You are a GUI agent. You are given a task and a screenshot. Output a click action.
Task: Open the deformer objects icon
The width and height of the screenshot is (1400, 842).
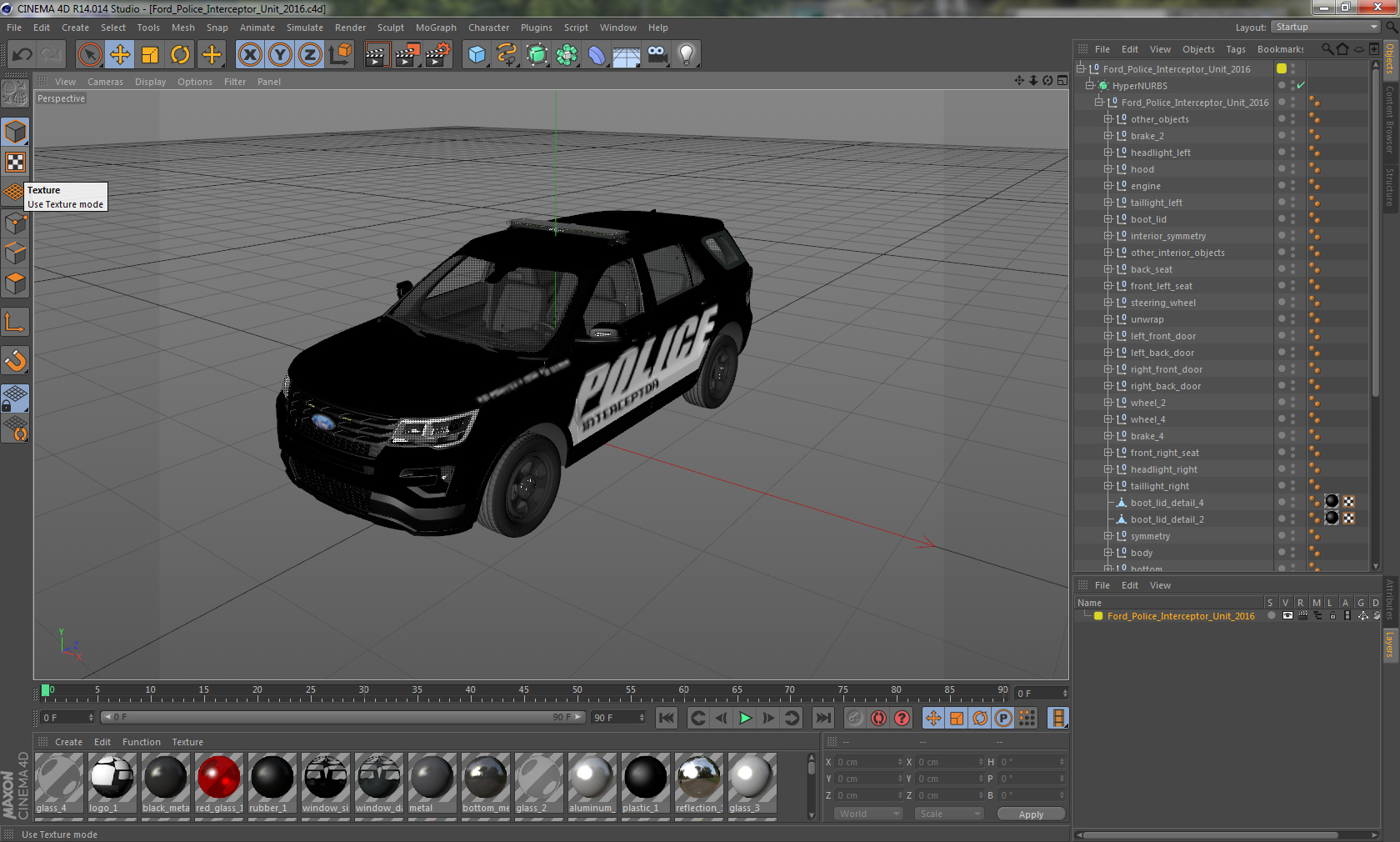click(x=597, y=55)
